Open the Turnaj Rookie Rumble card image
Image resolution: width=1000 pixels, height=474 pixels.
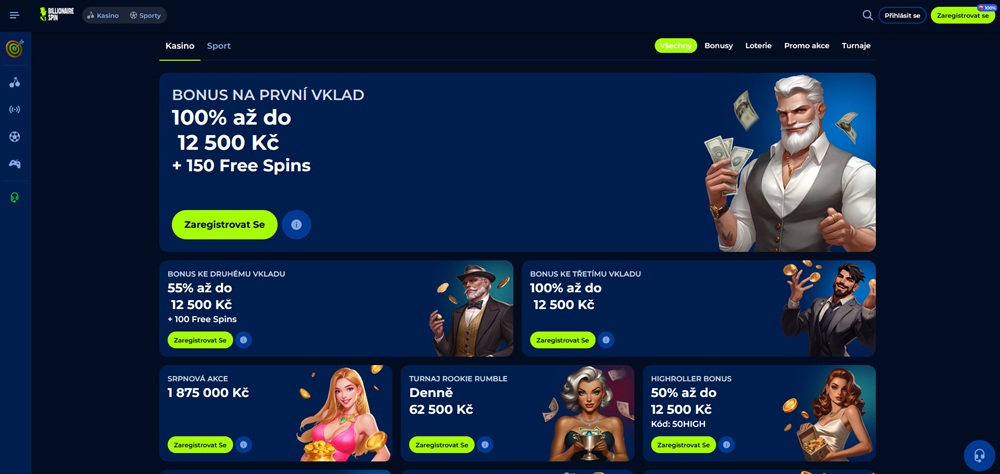coord(585,413)
